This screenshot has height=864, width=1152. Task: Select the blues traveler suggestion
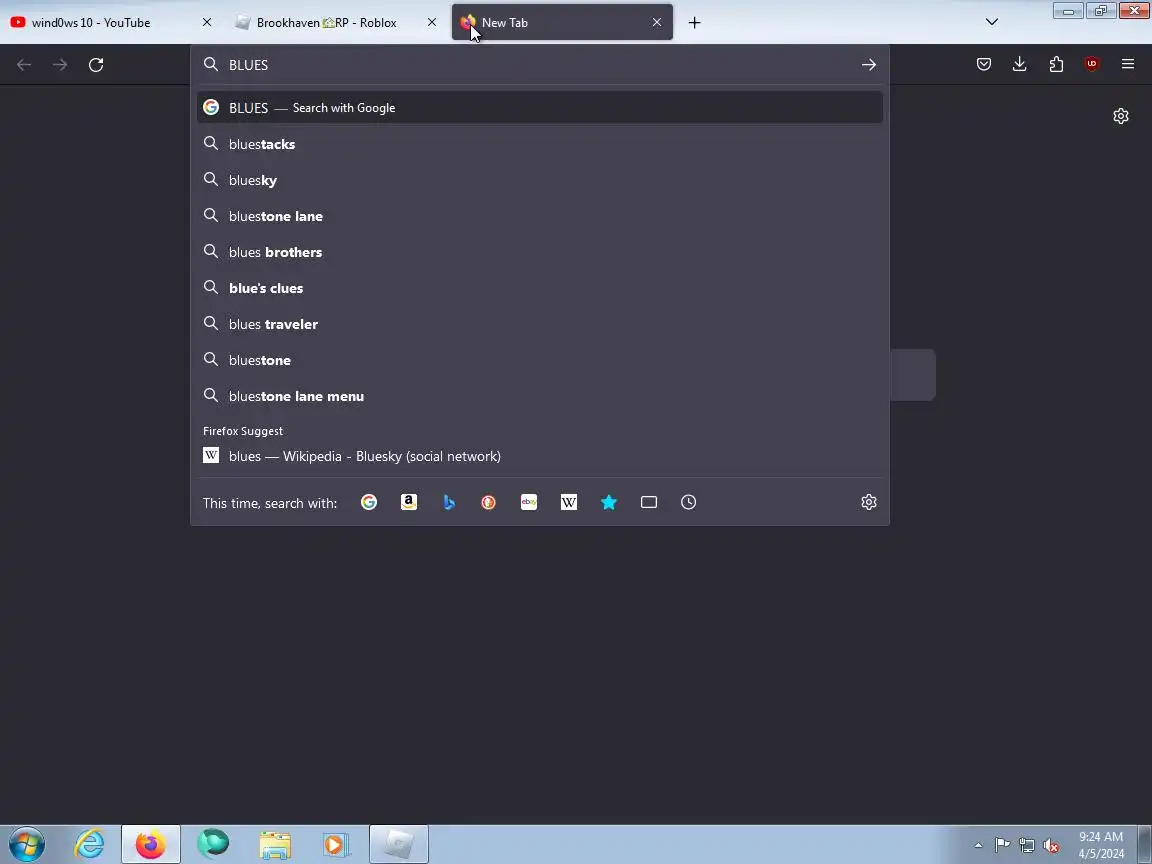(x=540, y=324)
